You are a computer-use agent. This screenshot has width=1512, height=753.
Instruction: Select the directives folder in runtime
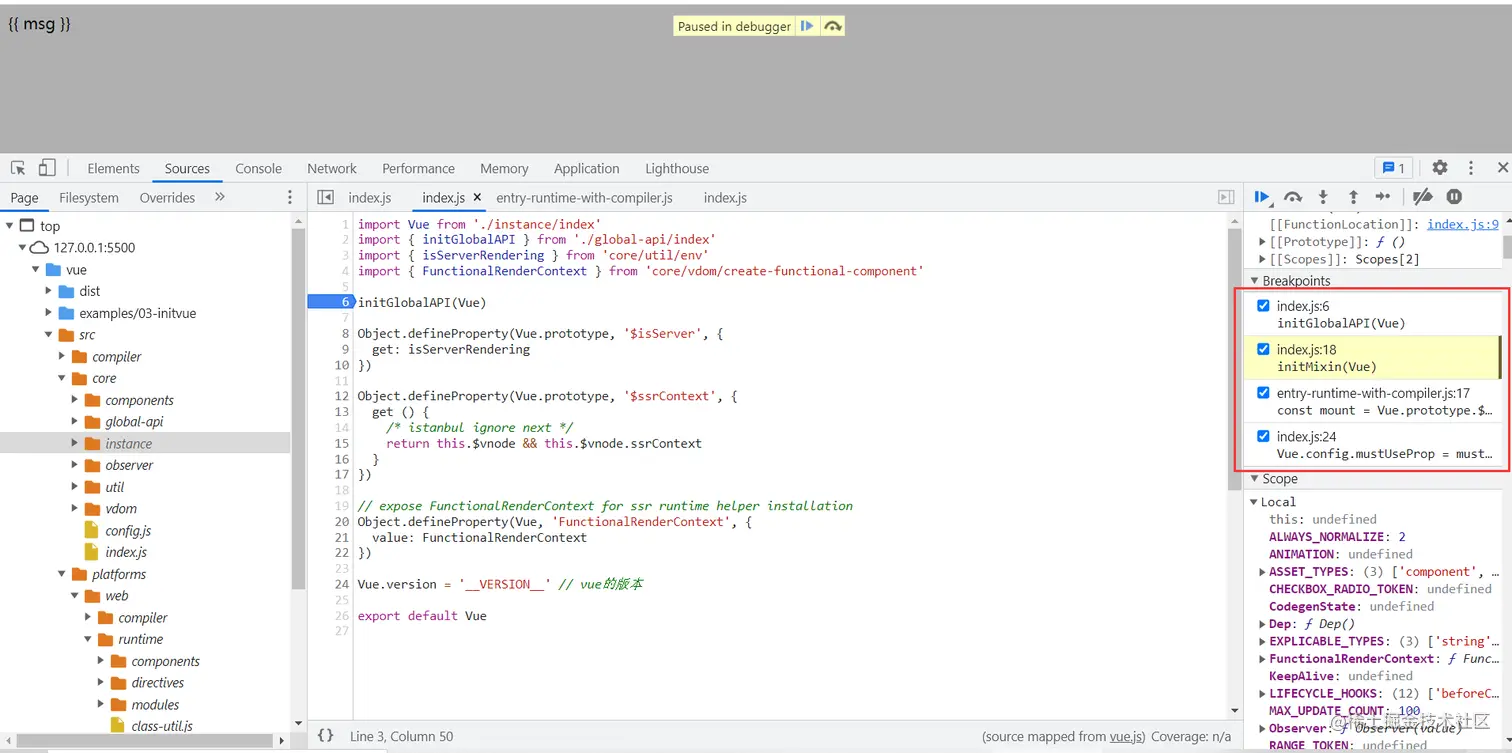pos(158,683)
